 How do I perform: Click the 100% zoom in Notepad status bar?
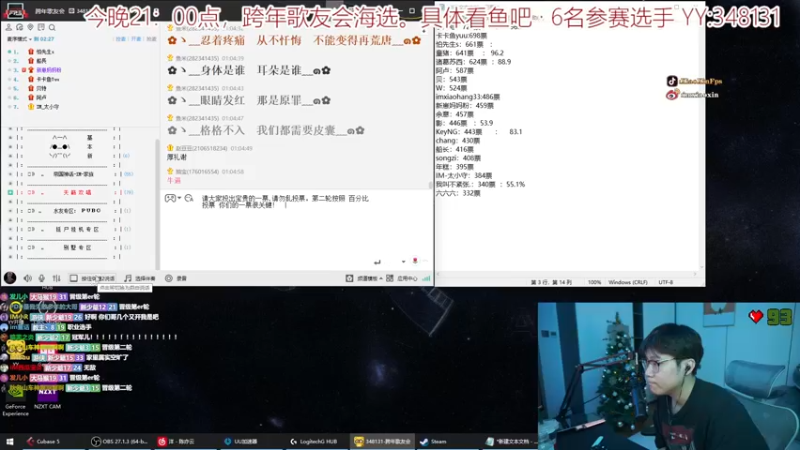click(594, 282)
